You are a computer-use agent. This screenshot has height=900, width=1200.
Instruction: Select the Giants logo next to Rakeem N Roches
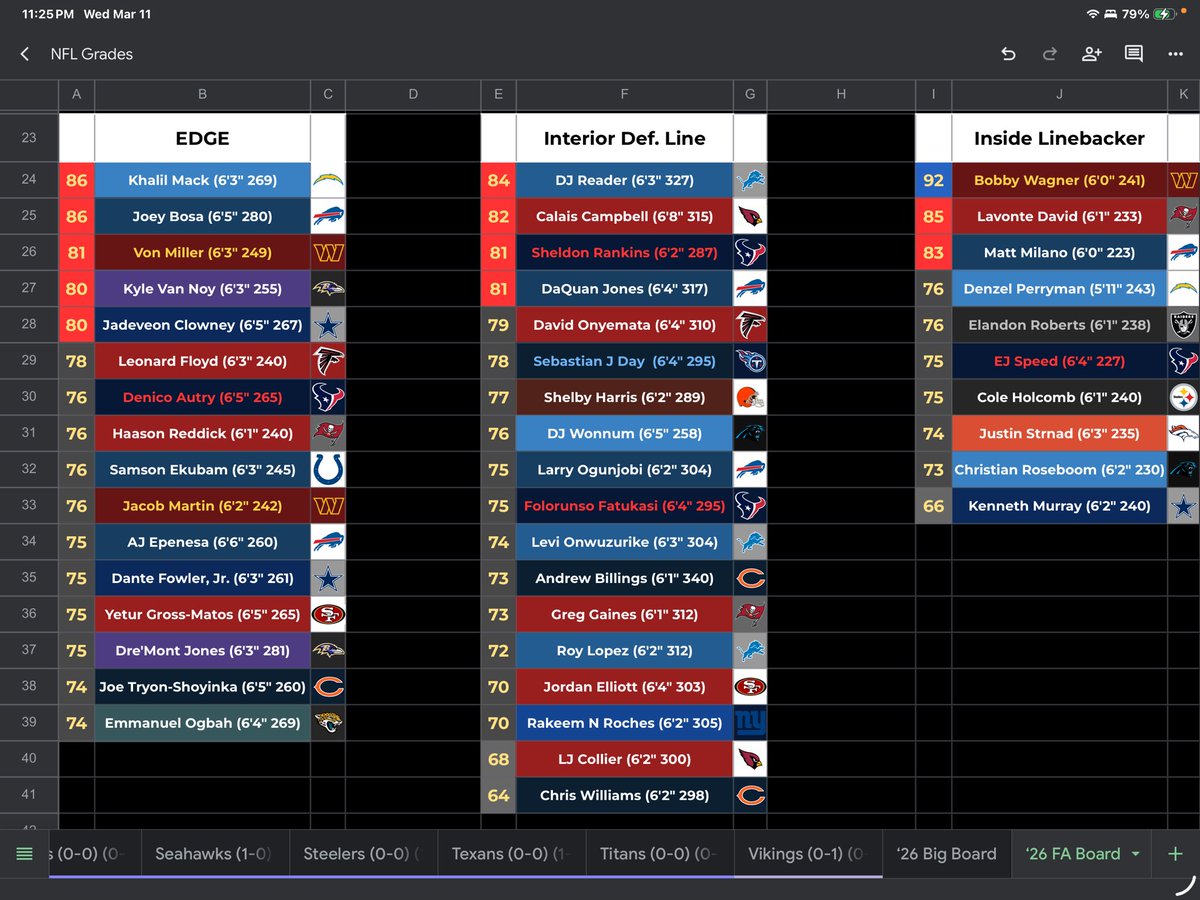pyautogui.click(x=750, y=722)
